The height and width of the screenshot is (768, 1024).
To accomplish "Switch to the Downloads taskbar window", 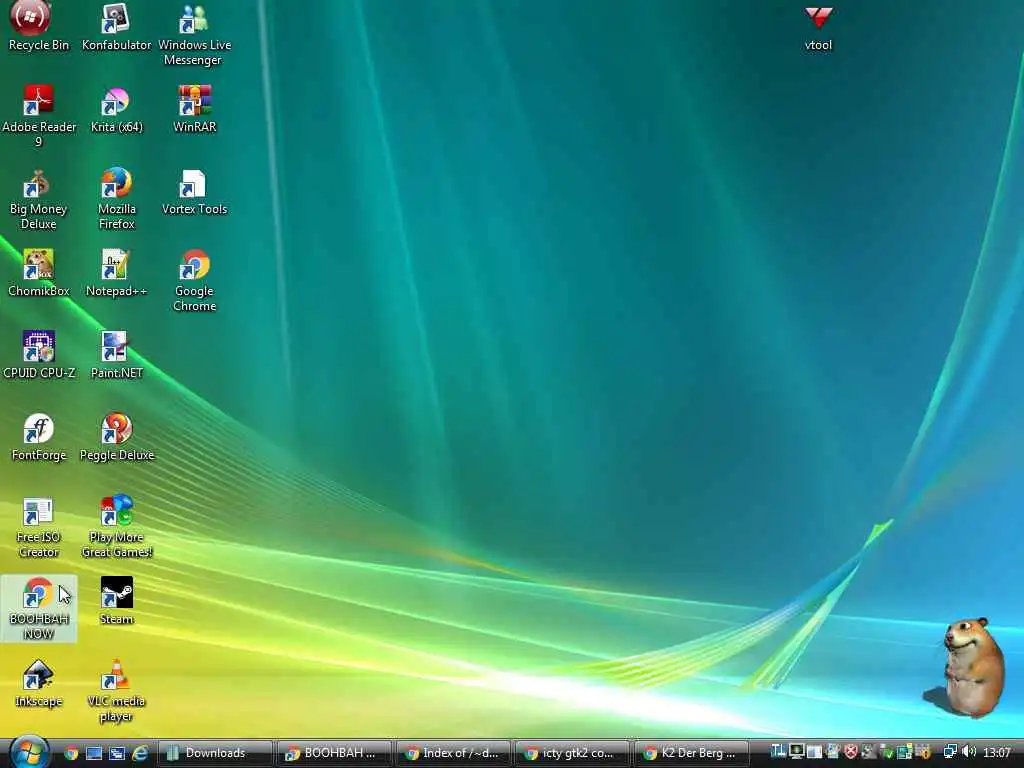I will pos(214,753).
